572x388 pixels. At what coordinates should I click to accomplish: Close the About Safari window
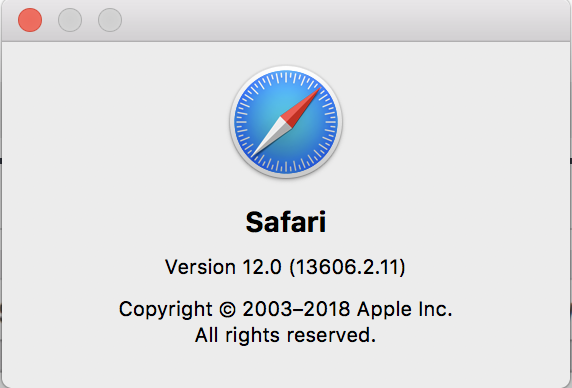30,20
